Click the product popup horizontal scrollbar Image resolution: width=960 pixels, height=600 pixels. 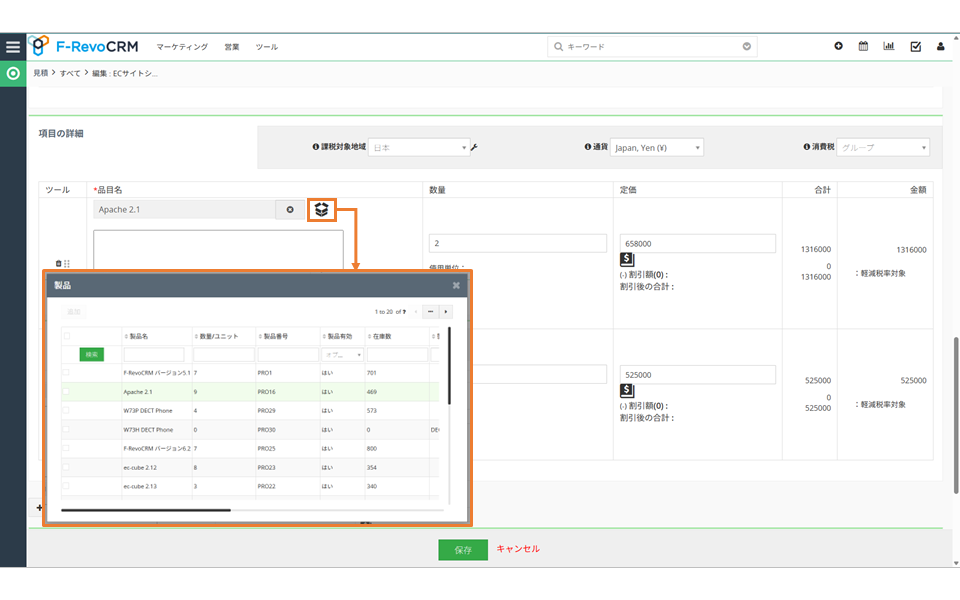tap(146, 510)
